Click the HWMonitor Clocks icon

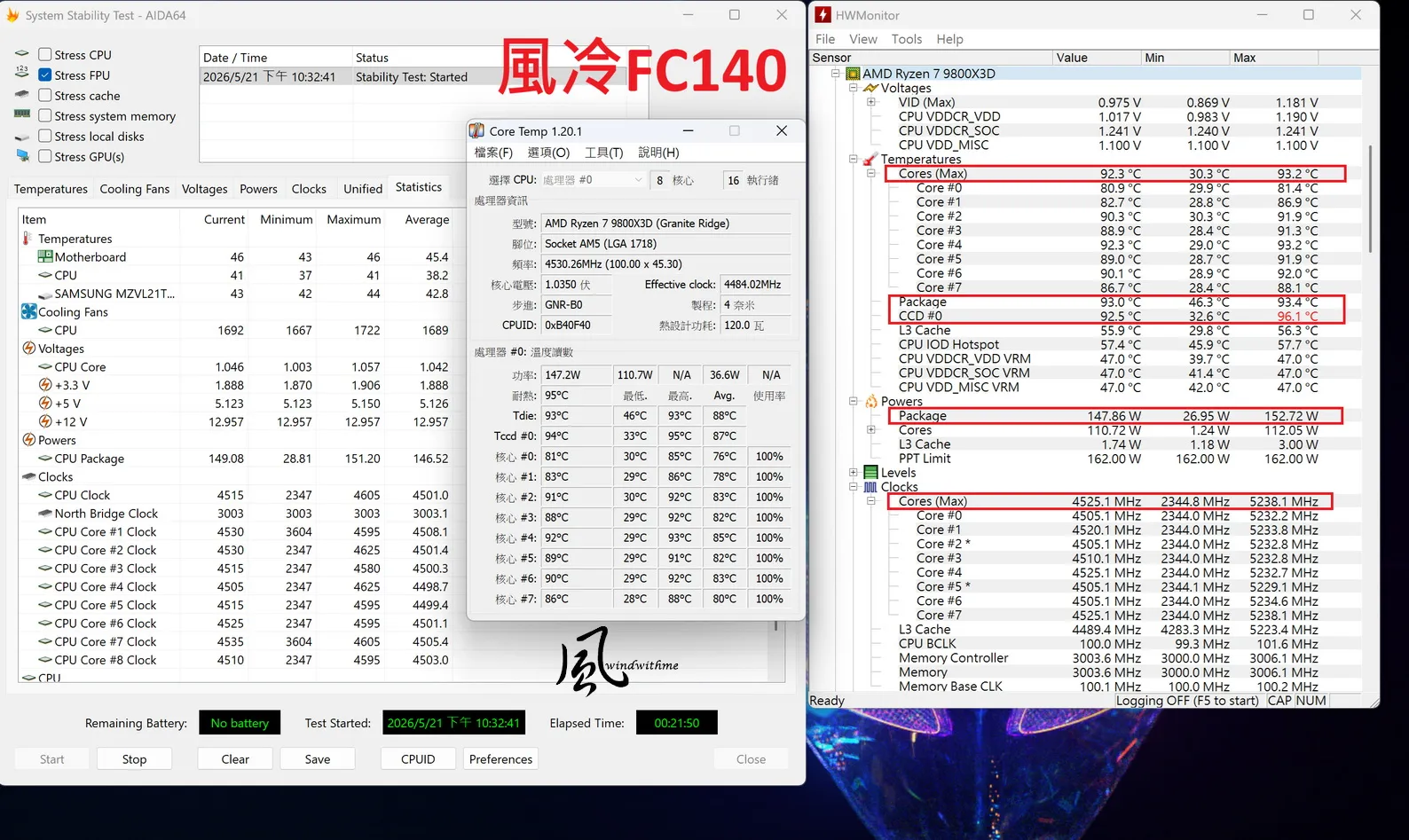[870, 487]
